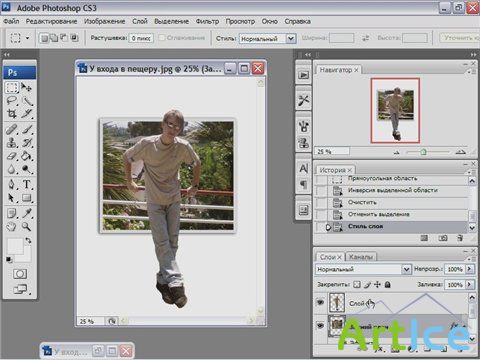Reset default foreground and background colors
The height and width of the screenshot is (360, 480).
pos(9,259)
